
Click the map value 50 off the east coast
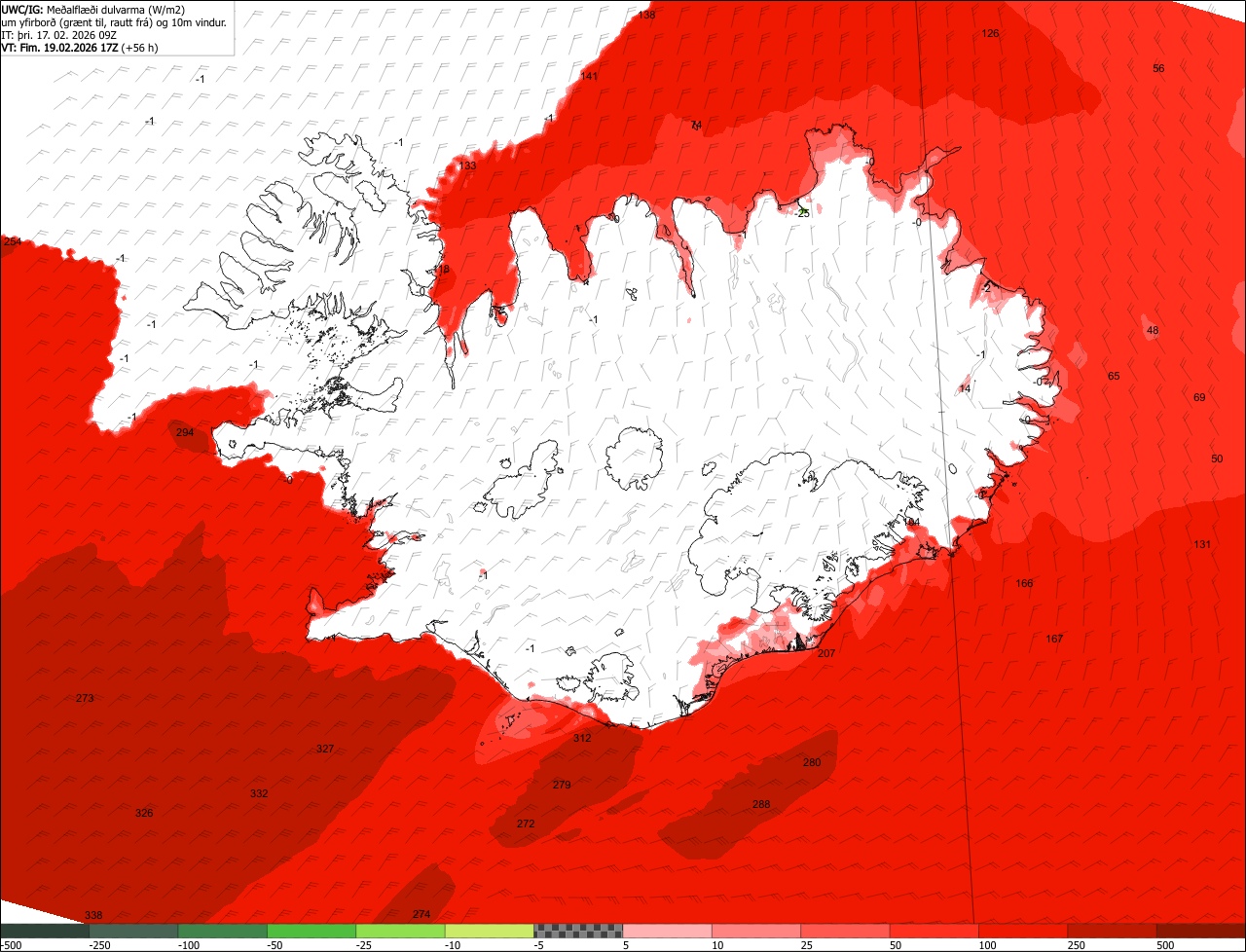coord(1217,458)
